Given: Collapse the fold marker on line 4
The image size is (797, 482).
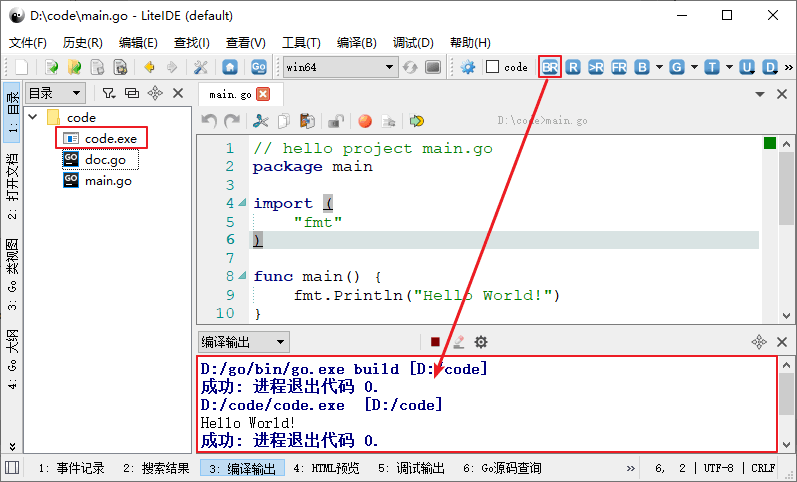Looking at the screenshot, I should 243,203.
